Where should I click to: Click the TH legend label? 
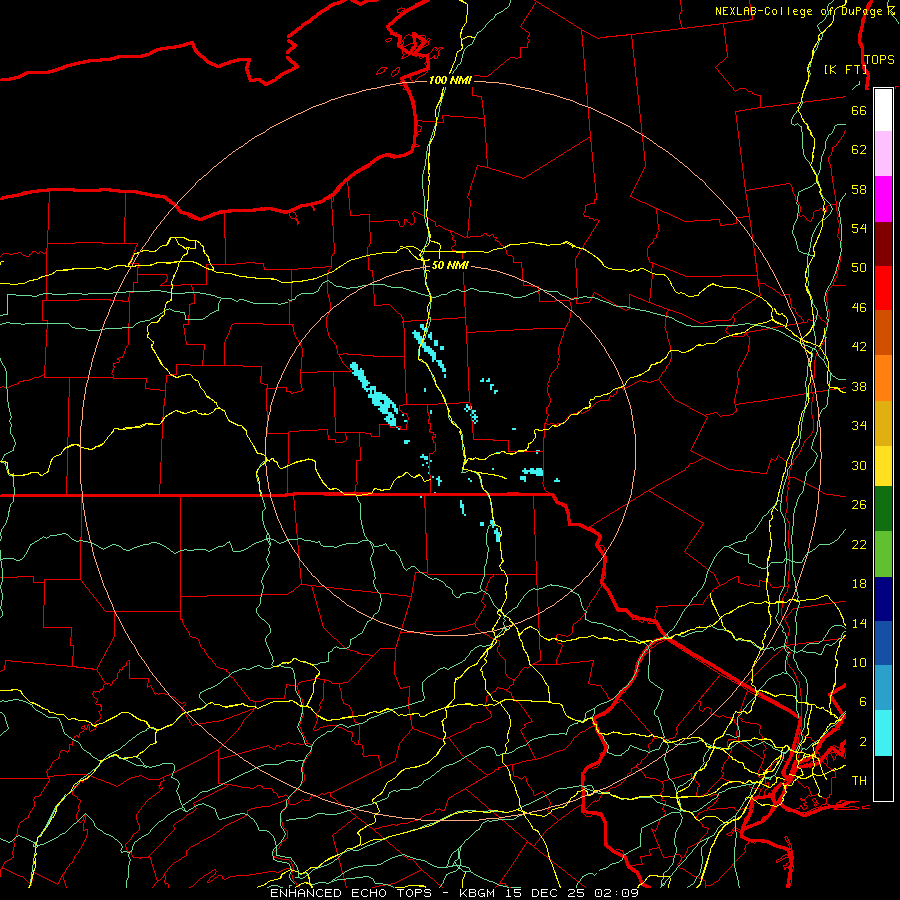click(859, 781)
